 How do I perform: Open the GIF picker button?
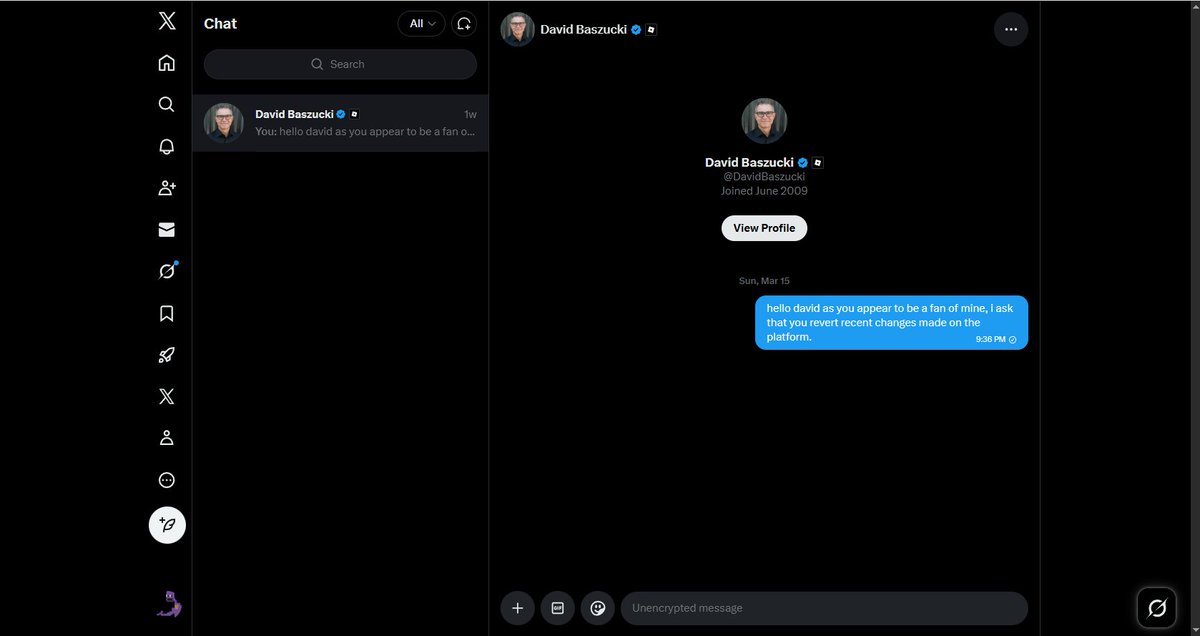557,608
